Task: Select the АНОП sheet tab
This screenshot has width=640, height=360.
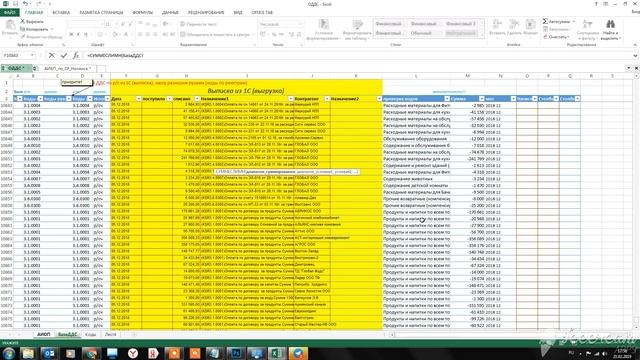Action: 43,334
